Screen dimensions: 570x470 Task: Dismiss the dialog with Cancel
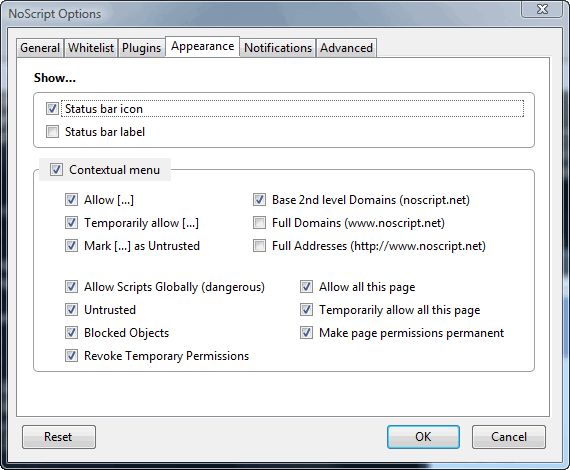pyautogui.click(x=509, y=437)
